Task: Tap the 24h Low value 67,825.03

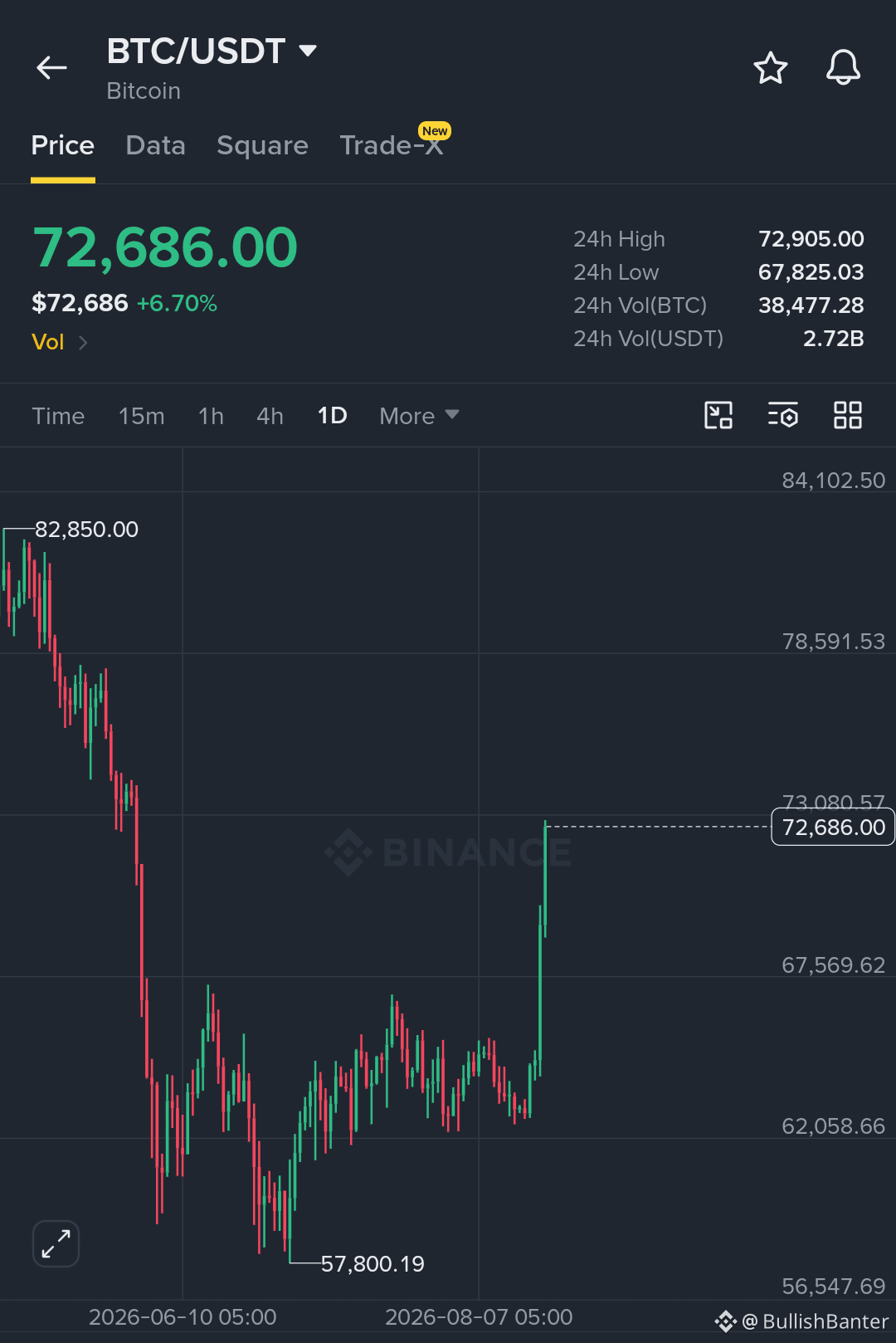Action: 811,272
